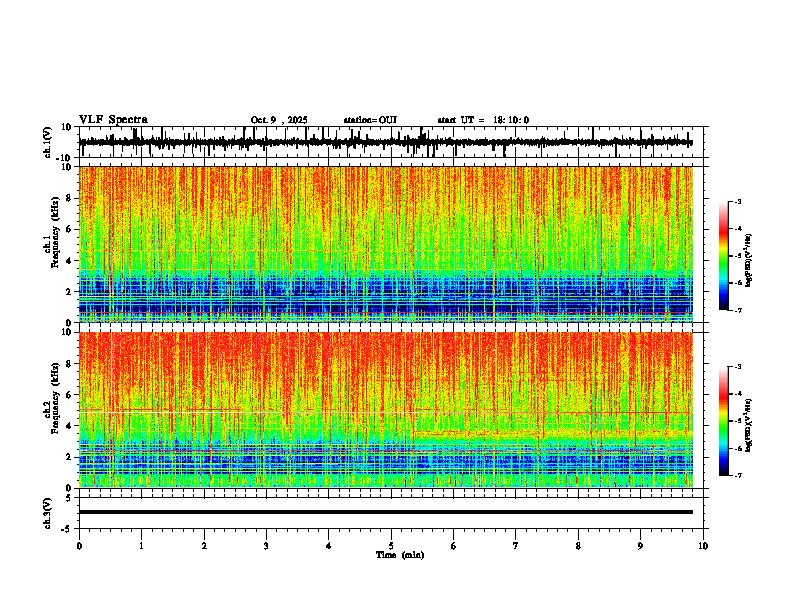Click the ch.1 spectrogram color scale bar
The image size is (792, 612).
[724, 256]
